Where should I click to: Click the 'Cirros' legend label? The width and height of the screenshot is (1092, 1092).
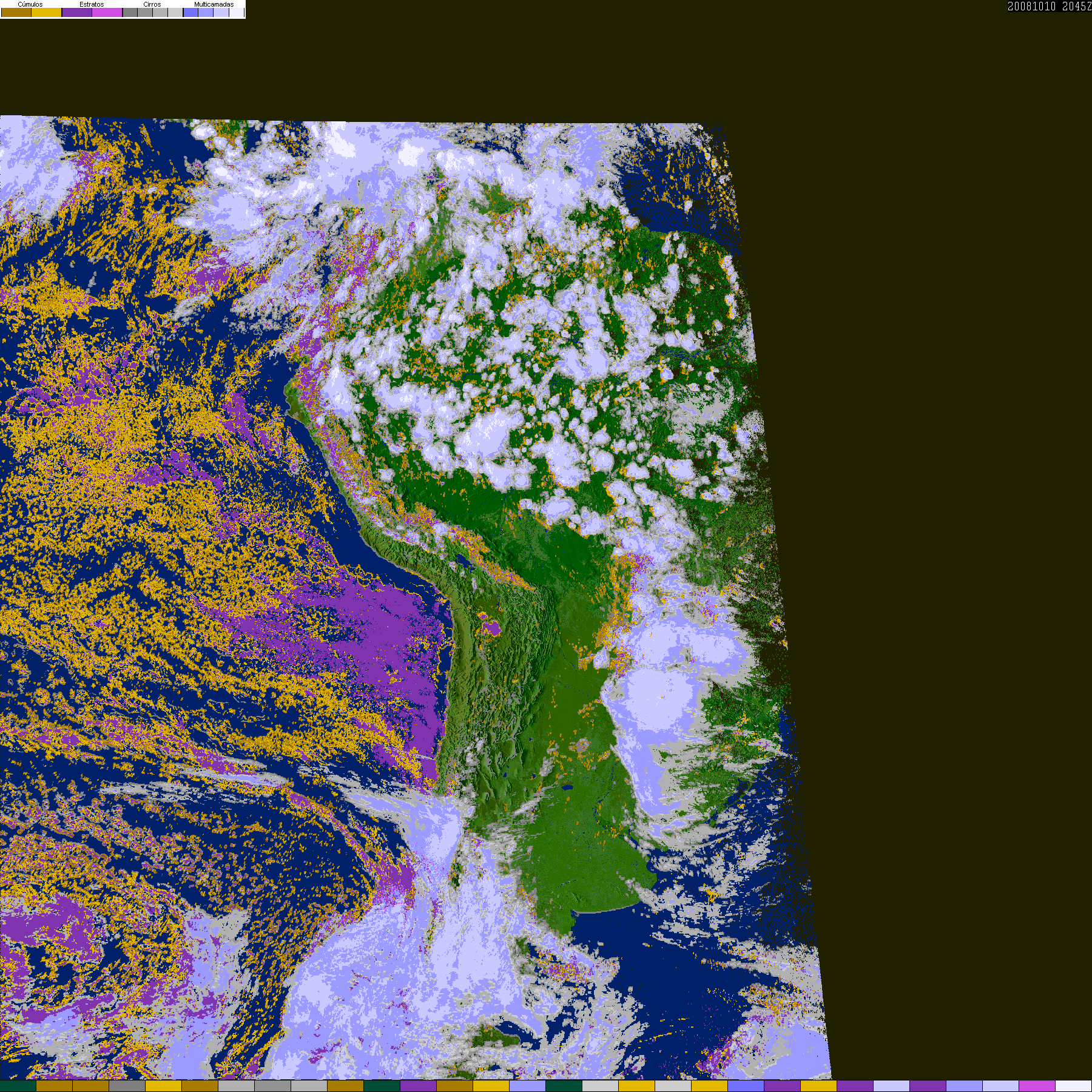152,4
